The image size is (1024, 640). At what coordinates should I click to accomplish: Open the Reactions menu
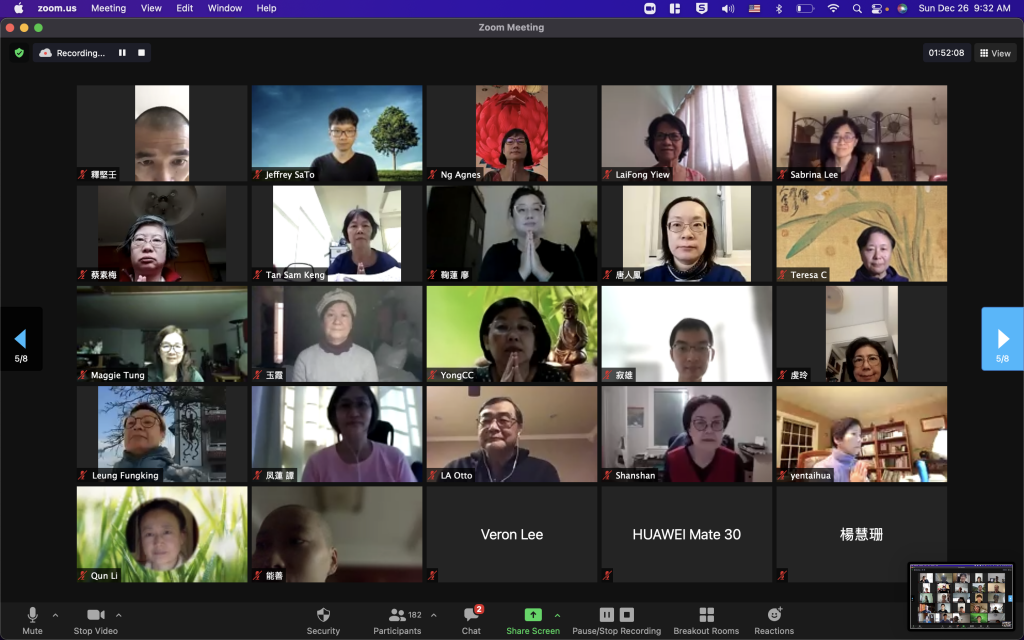coord(774,619)
